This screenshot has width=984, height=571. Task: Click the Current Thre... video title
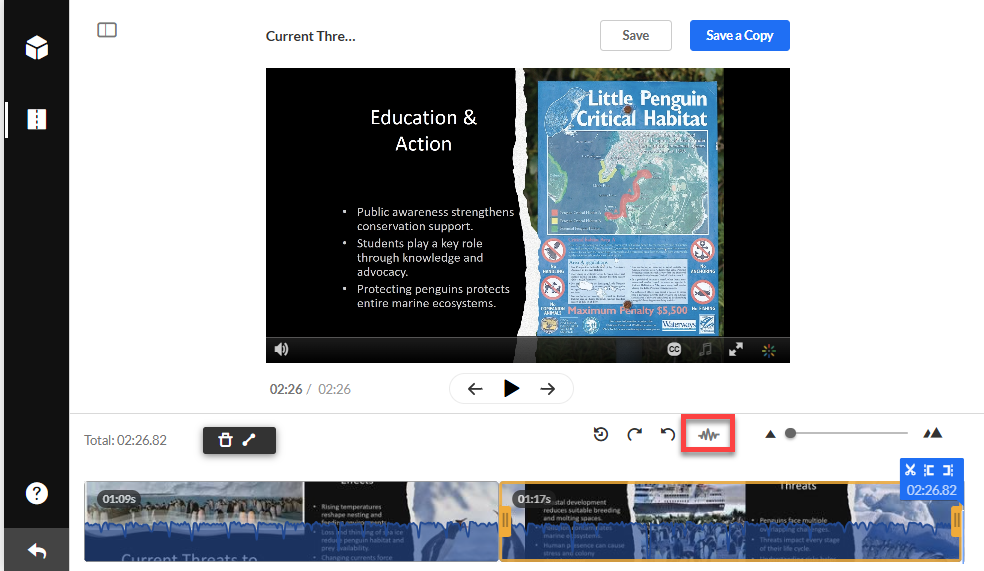(x=311, y=36)
